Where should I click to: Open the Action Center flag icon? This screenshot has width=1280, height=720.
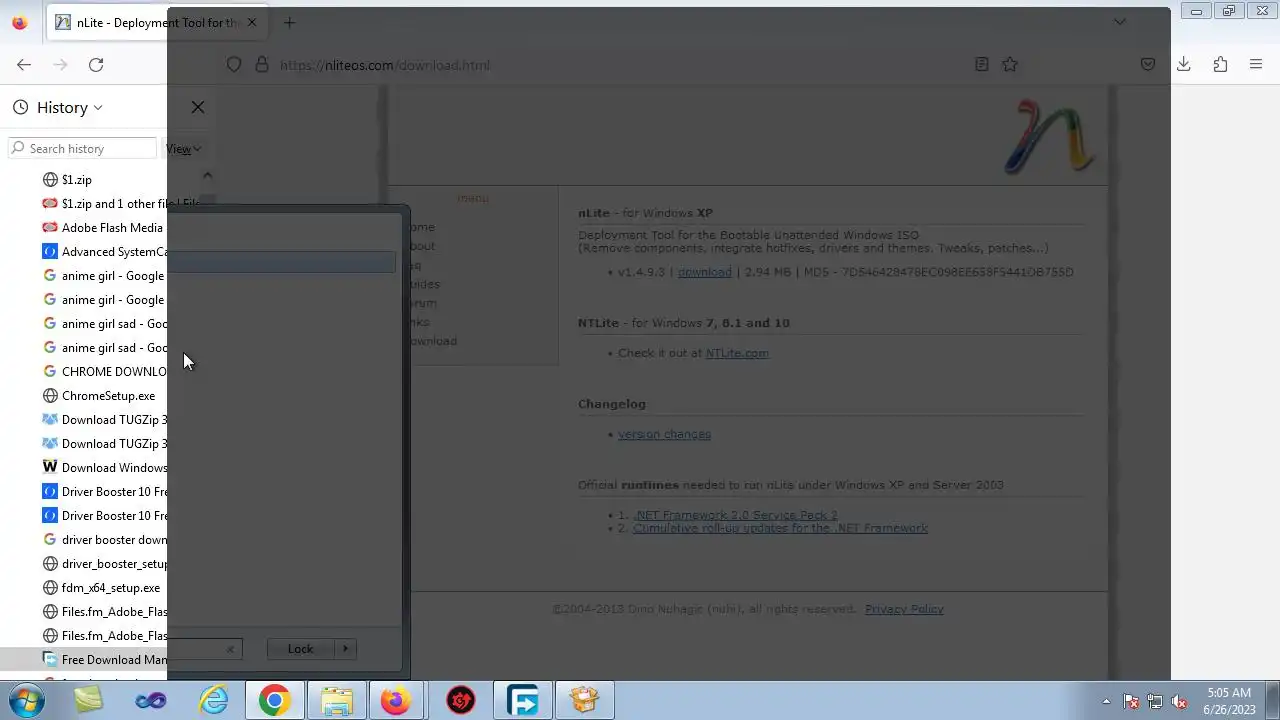pyautogui.click(x=1131, y=701)
